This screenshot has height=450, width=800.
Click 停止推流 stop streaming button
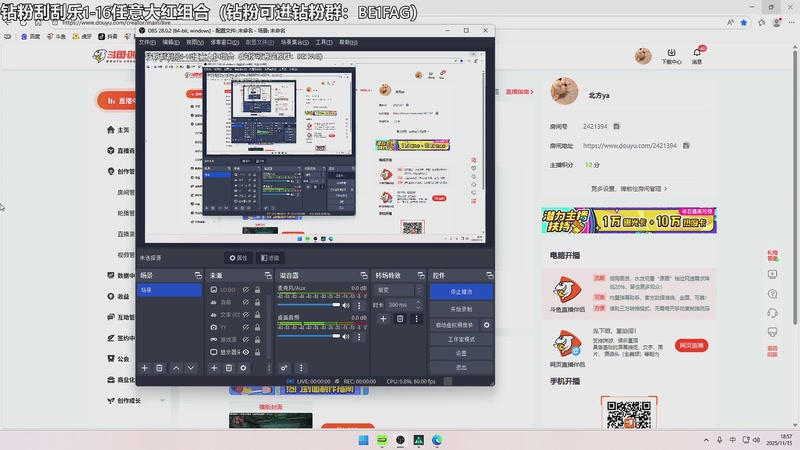461,292
